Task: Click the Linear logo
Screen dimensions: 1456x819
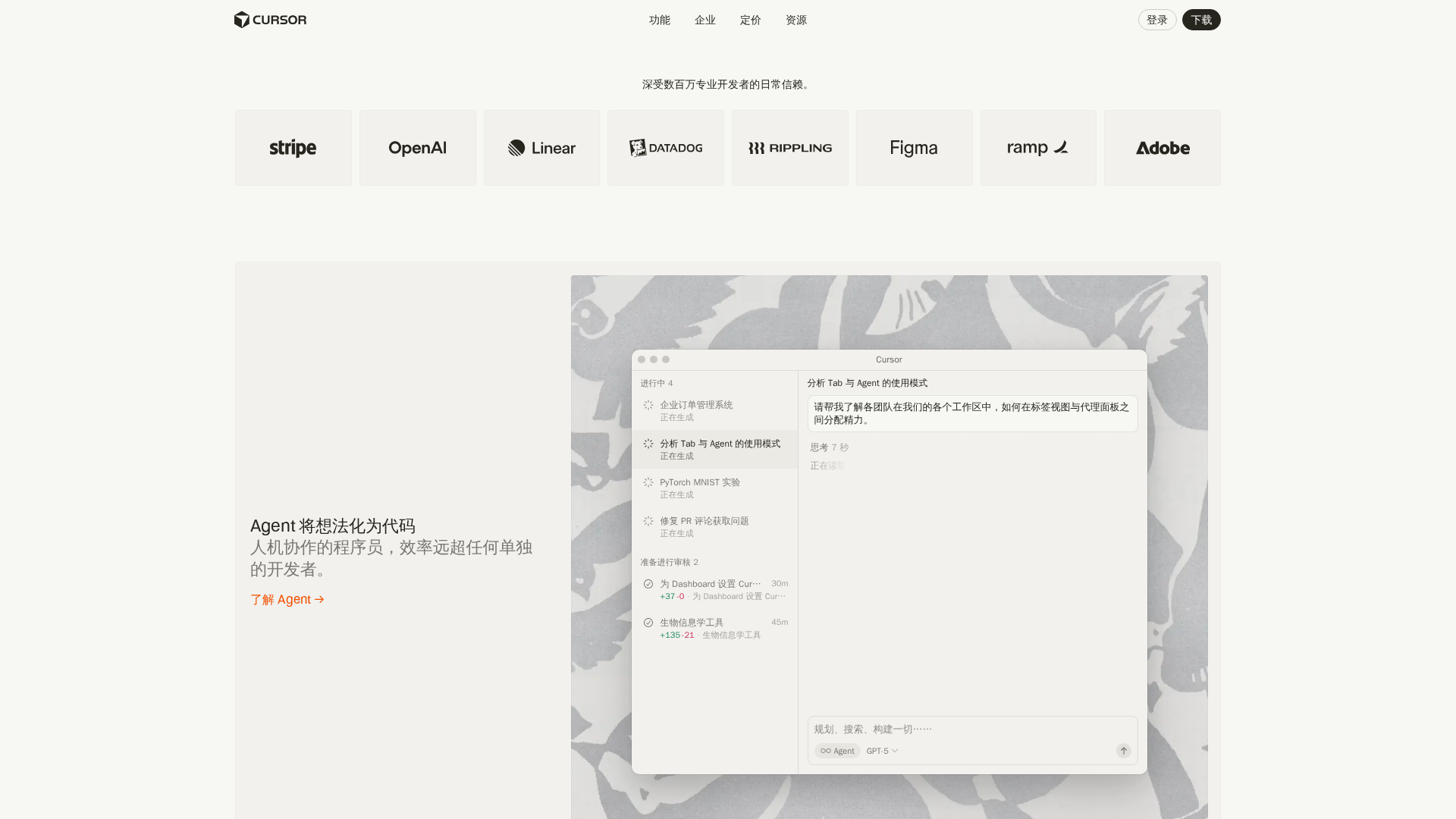Action: click(541, 147)
